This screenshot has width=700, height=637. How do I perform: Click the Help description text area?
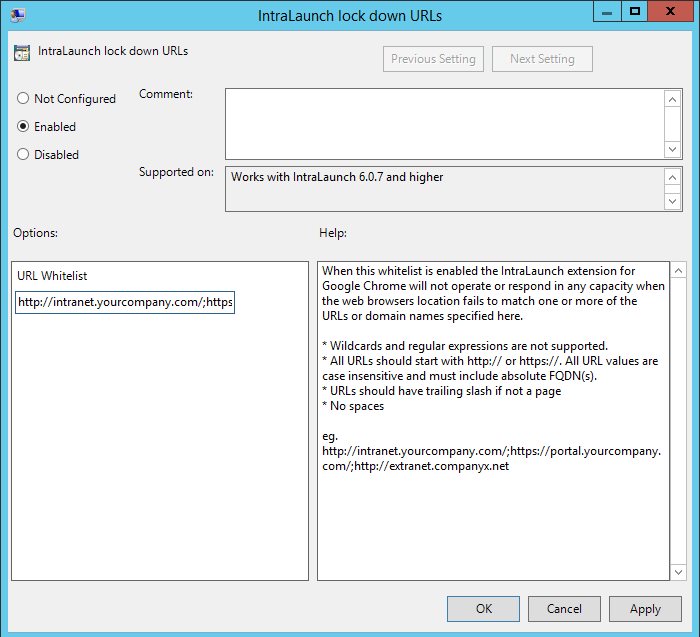point(492,420)
